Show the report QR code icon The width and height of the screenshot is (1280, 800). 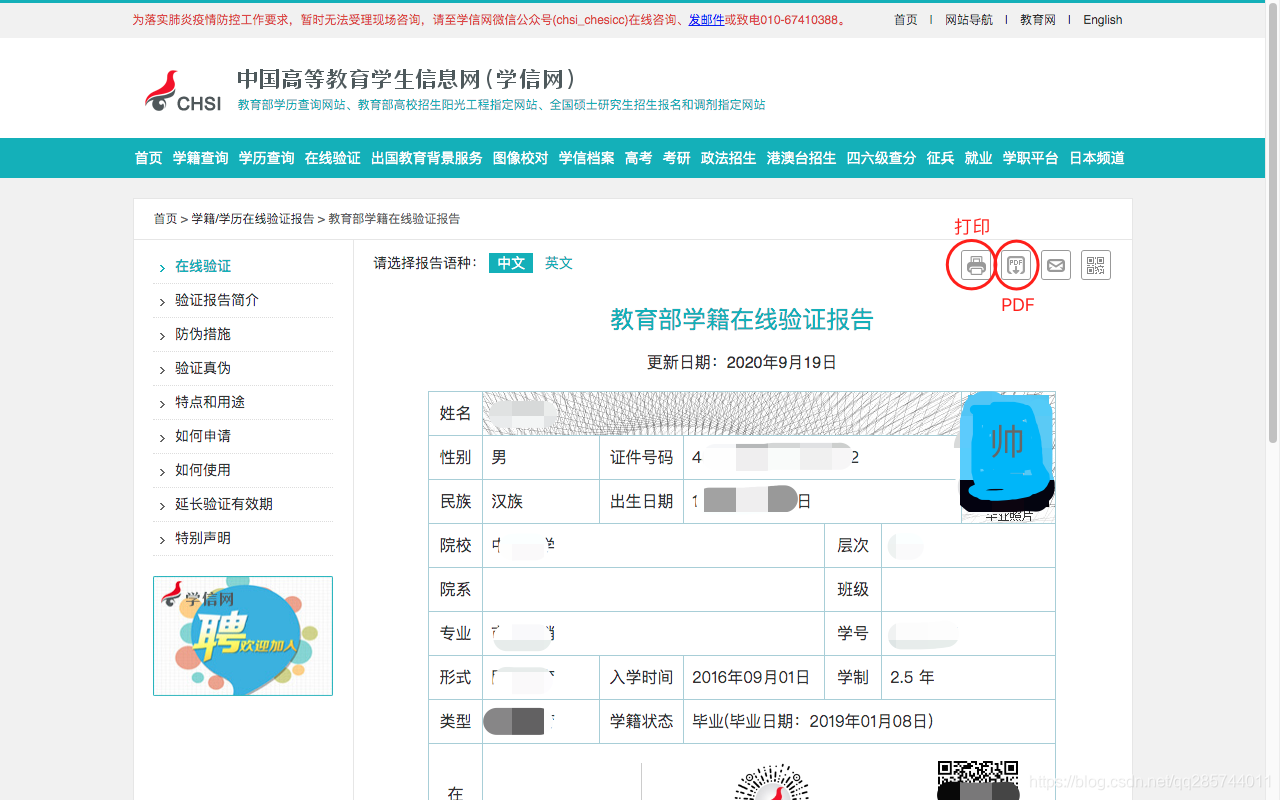[1096, 265]
